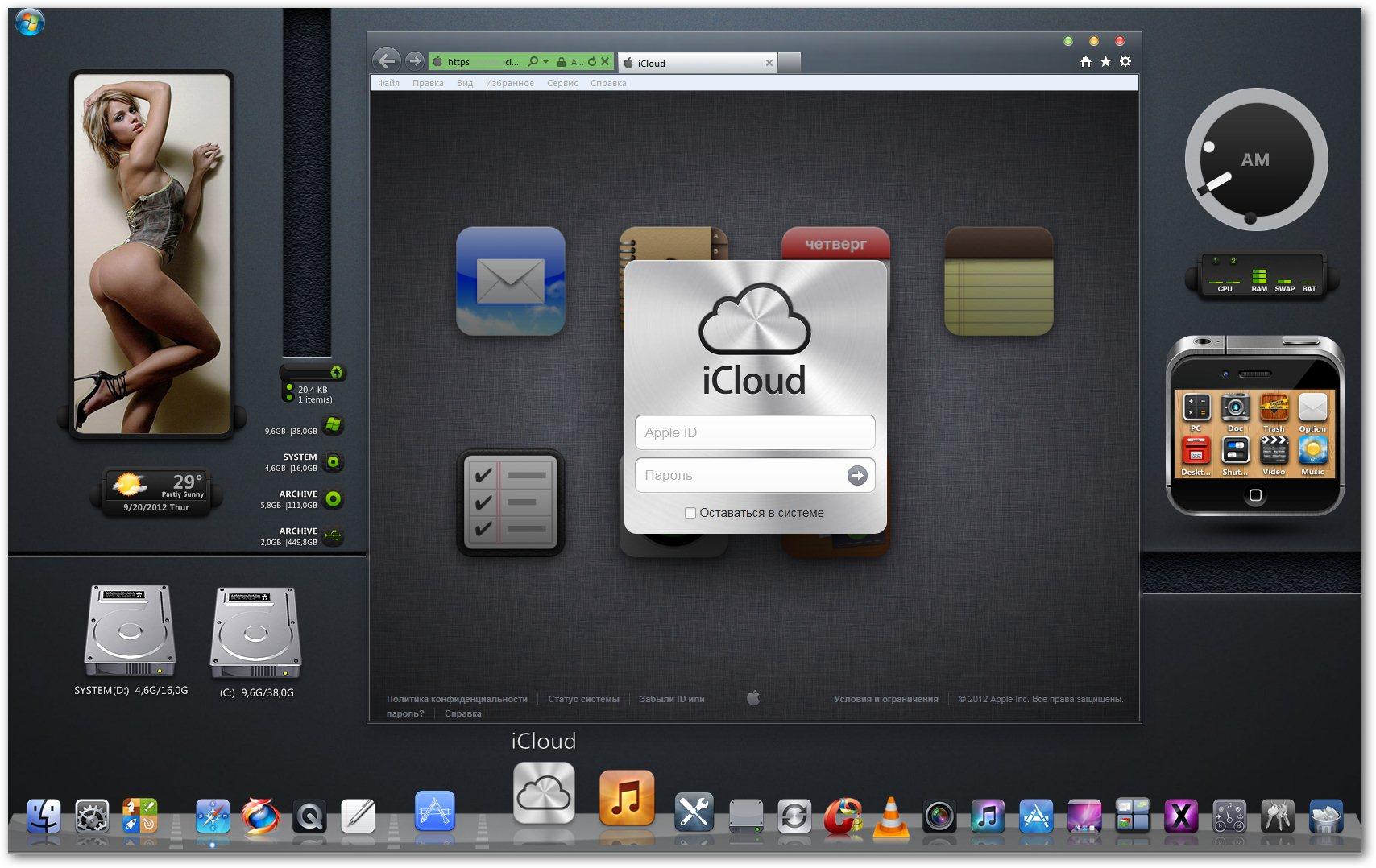Viewport: 1376px width, 868px height.
Task: Open the Reminders checklist icon on iCloud page
Action: tap(511, 503)
